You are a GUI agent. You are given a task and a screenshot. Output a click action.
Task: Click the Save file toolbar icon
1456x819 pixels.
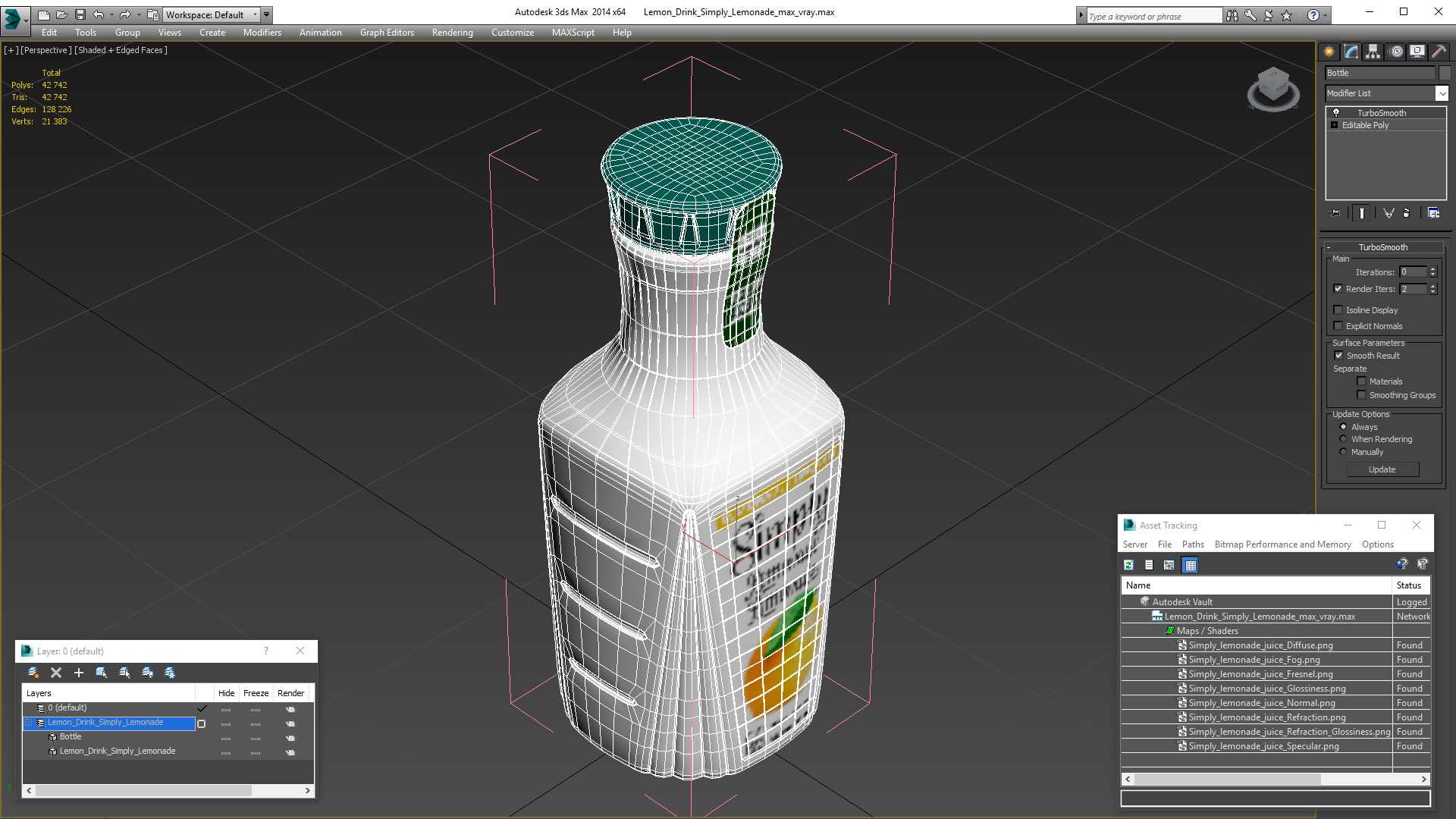80,14
